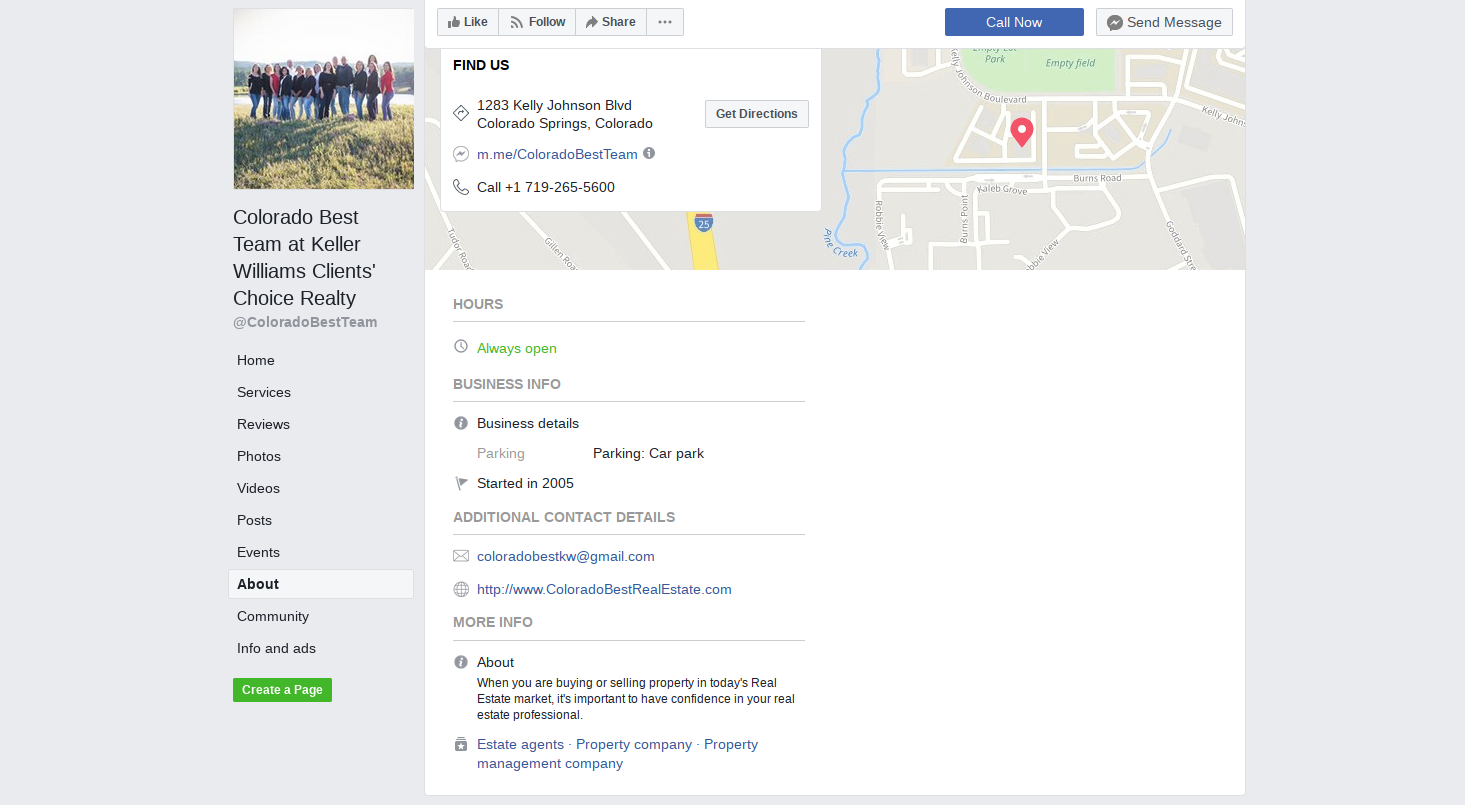This screenshot has height=805, width=1465.
Task: Click the @ColoradoBestTeam username
Action: click(x=305, y=322)
